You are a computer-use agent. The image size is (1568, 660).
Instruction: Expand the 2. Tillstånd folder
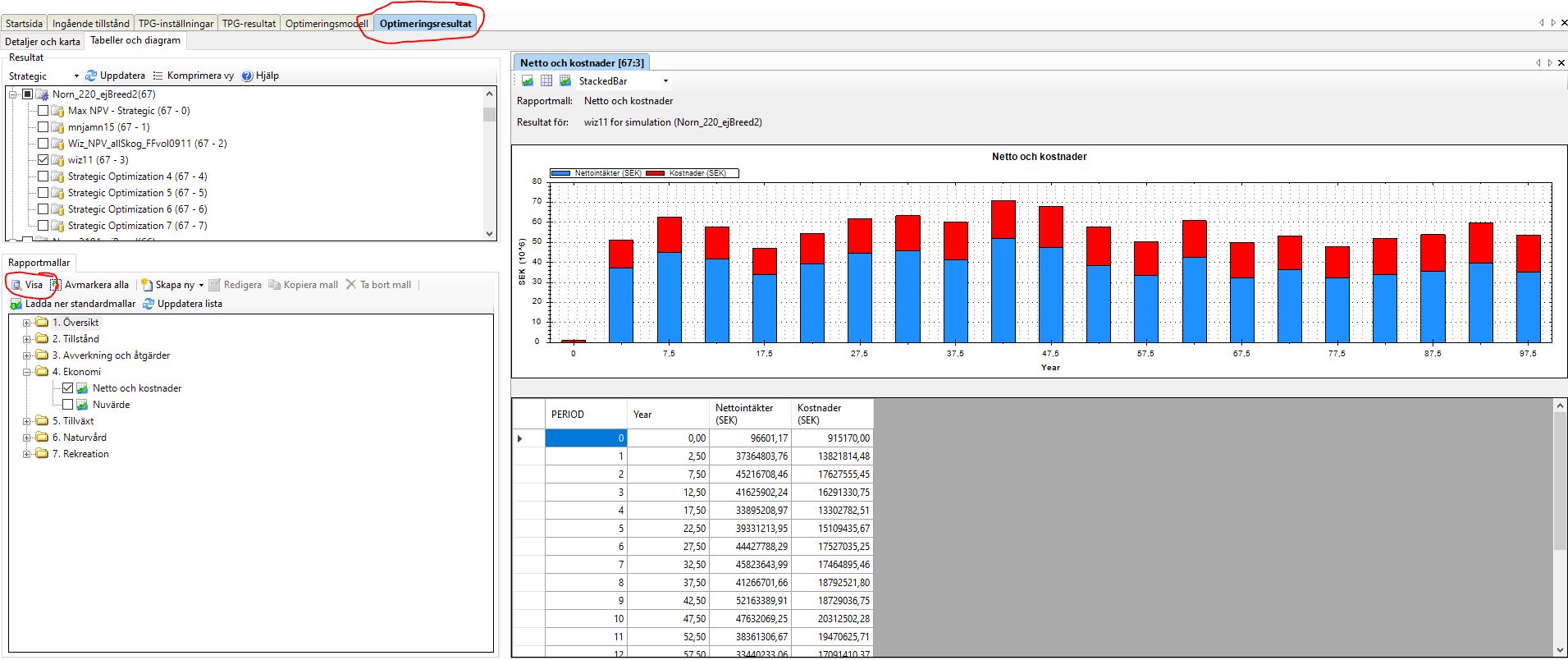[x=26, y=339]
